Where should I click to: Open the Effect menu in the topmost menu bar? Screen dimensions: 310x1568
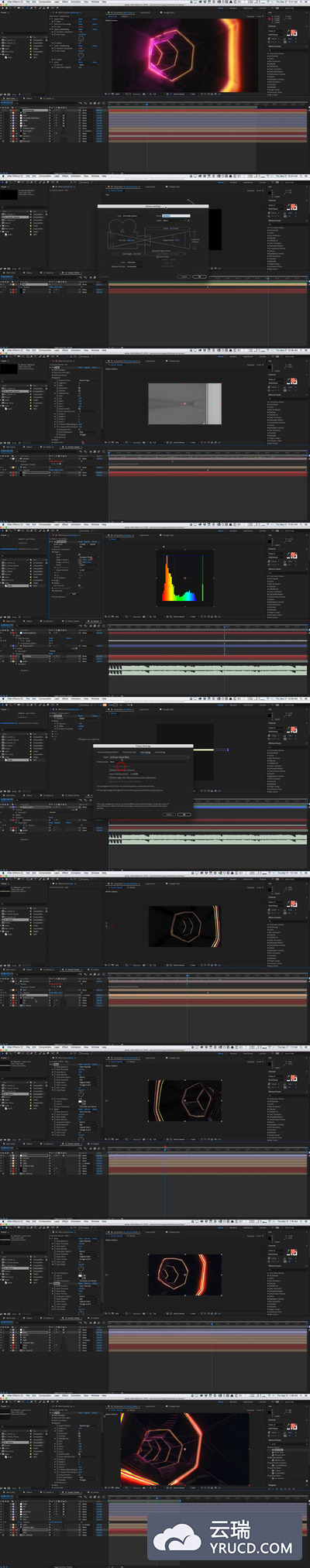pyautogui.click(x=65, y=2)
